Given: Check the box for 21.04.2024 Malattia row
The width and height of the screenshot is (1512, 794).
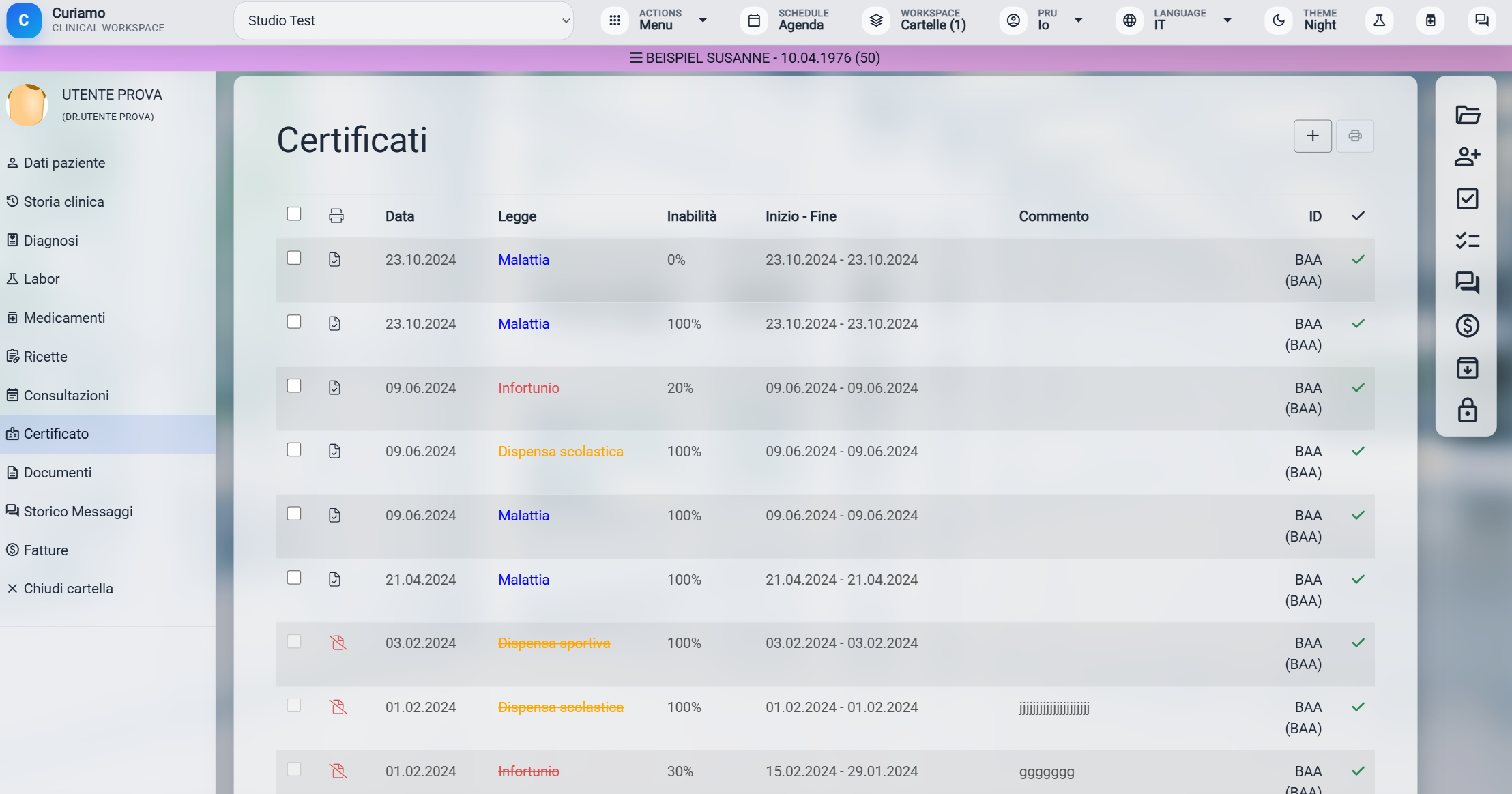Looking at the screenshot, I should tap(294, 577).
